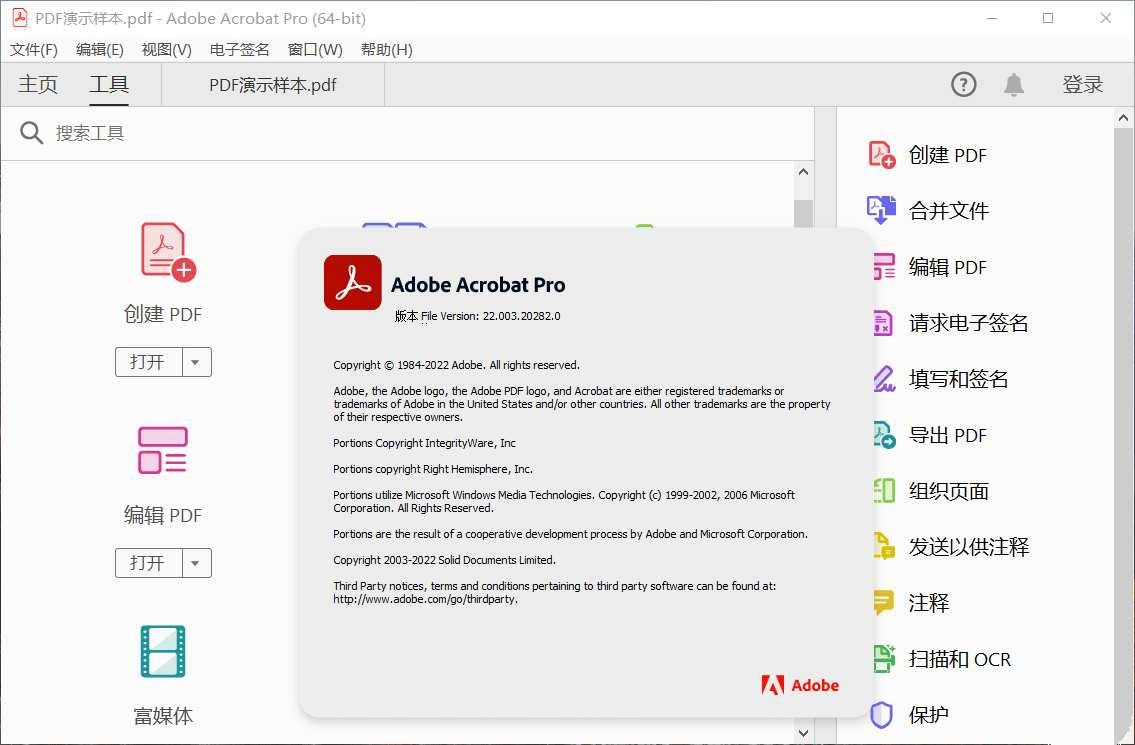Select the 请求电子签名 tool icon

pyautogui.click(x=880, y=323)
